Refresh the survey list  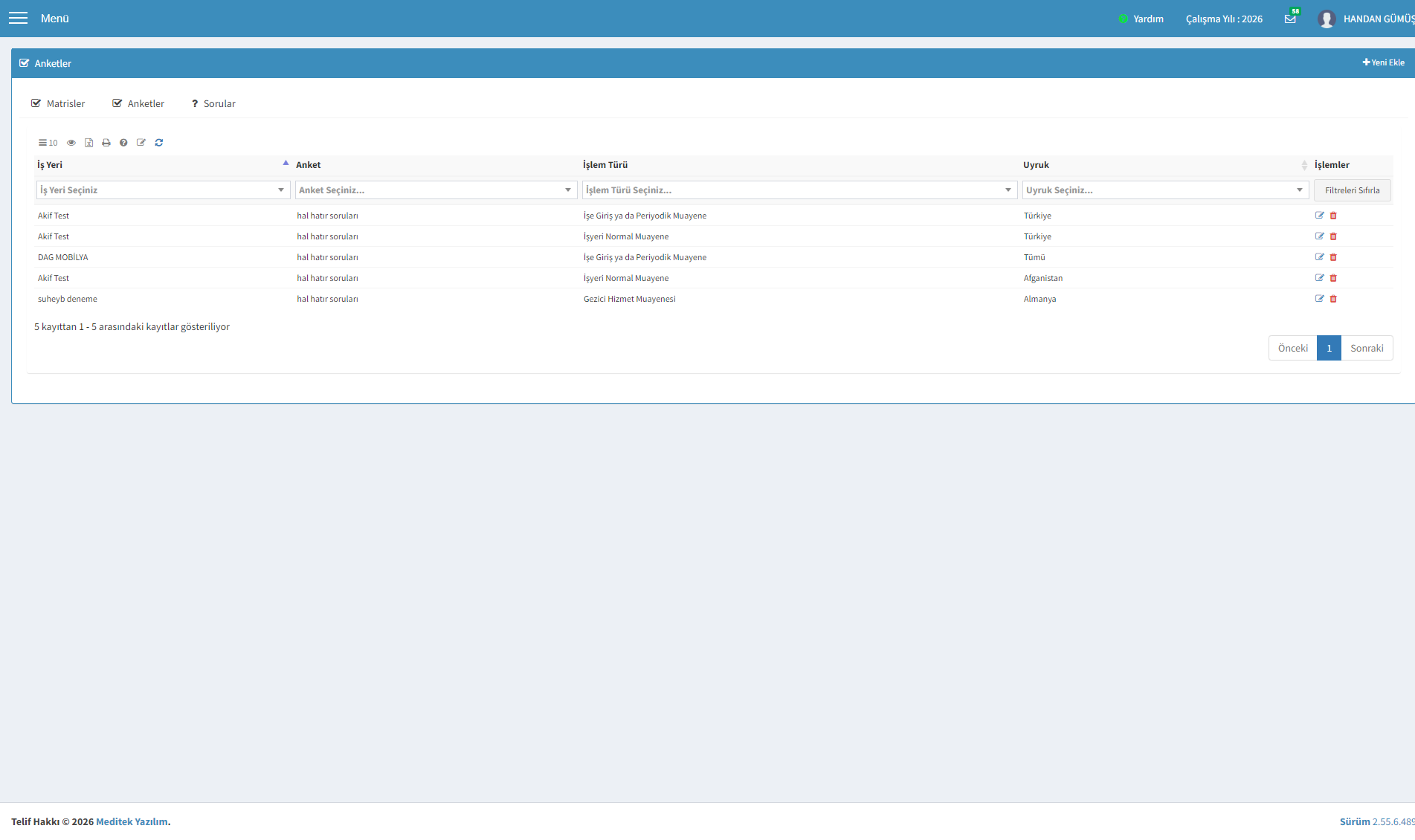tap(158, 143)
